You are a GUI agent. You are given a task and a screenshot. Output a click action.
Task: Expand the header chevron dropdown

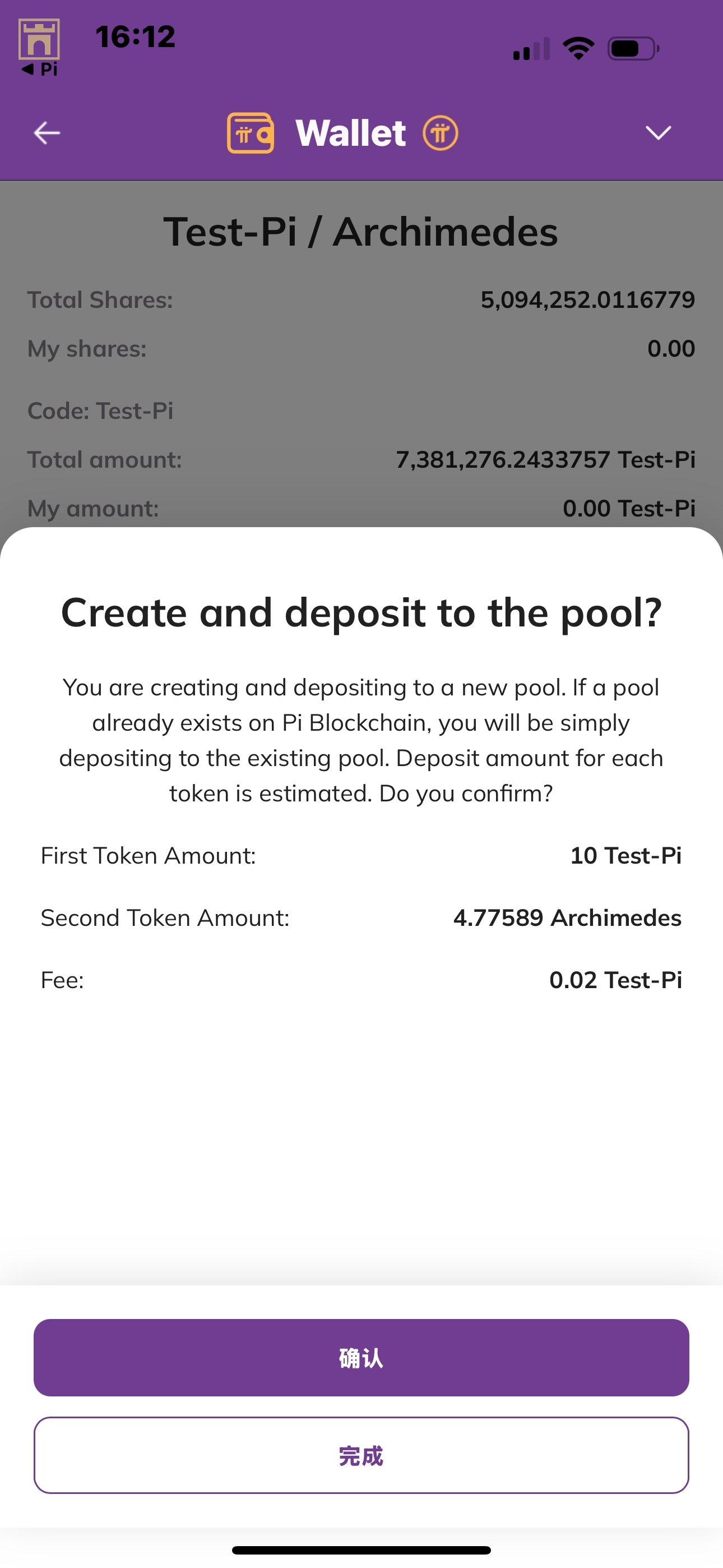coord(658,133)
